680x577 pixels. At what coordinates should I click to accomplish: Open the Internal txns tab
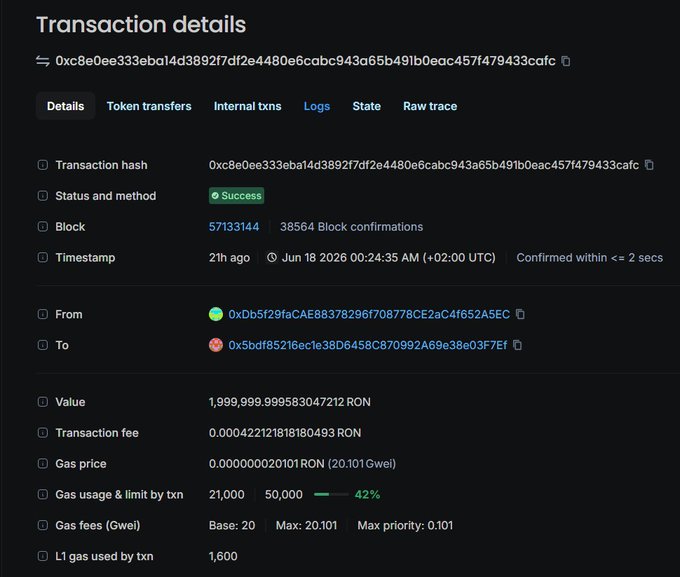pyautogui.click(x=247, y=106)
